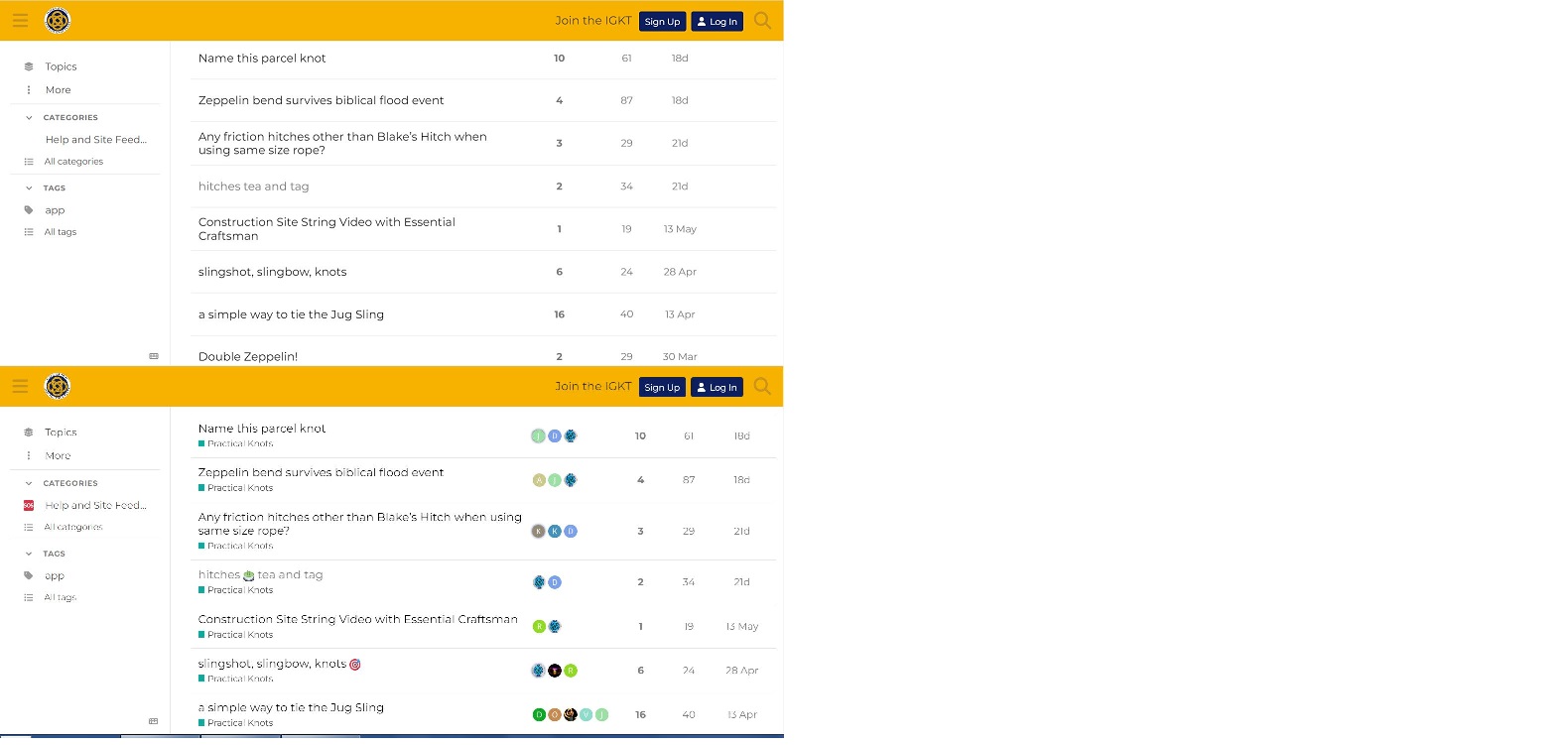The height and width of the screenshot is (745, 1568).
Task: Open 'hitches tea and tag' topic in lower window
Action: (260, 574)
